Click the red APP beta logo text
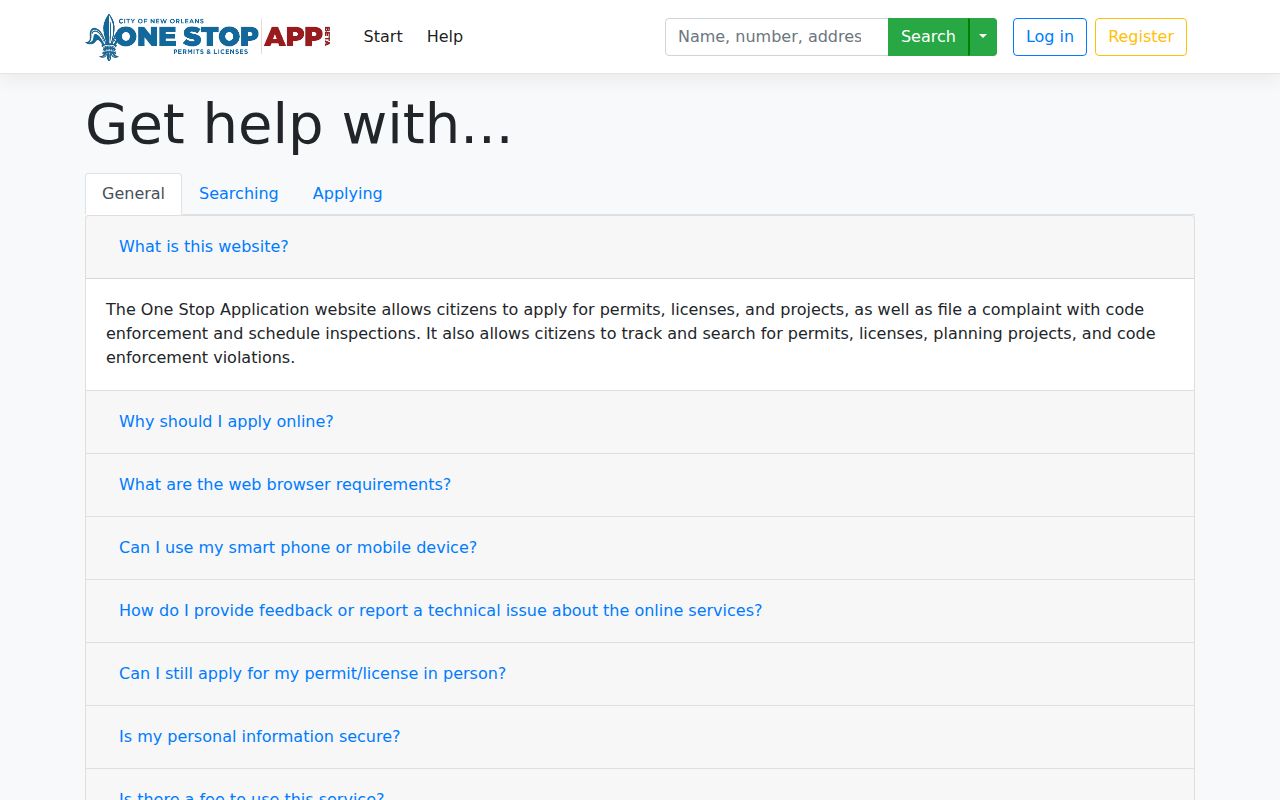This screenshot has width=1280, height=800. (297, 37)
